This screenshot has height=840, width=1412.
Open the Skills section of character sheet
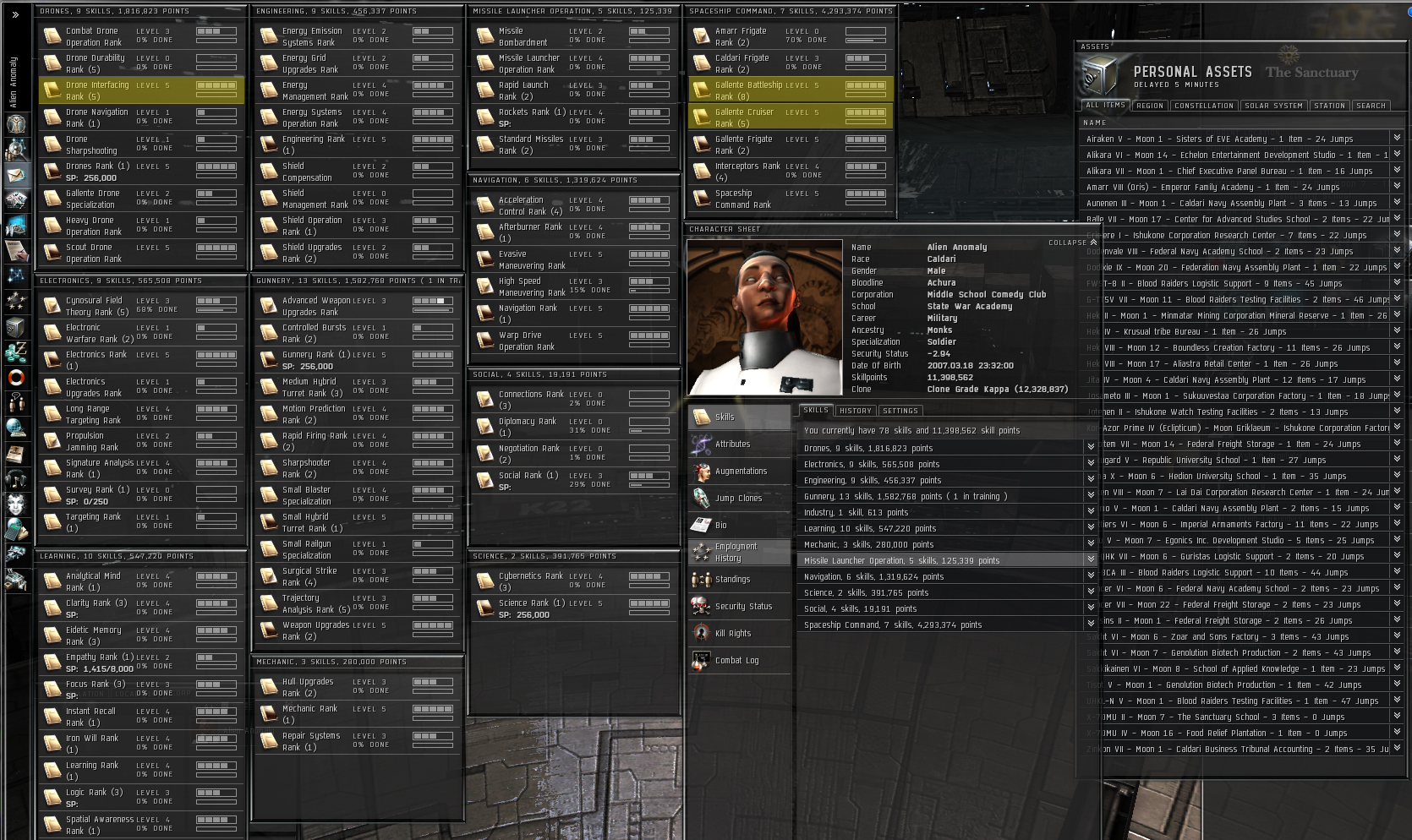coord(740,417)
